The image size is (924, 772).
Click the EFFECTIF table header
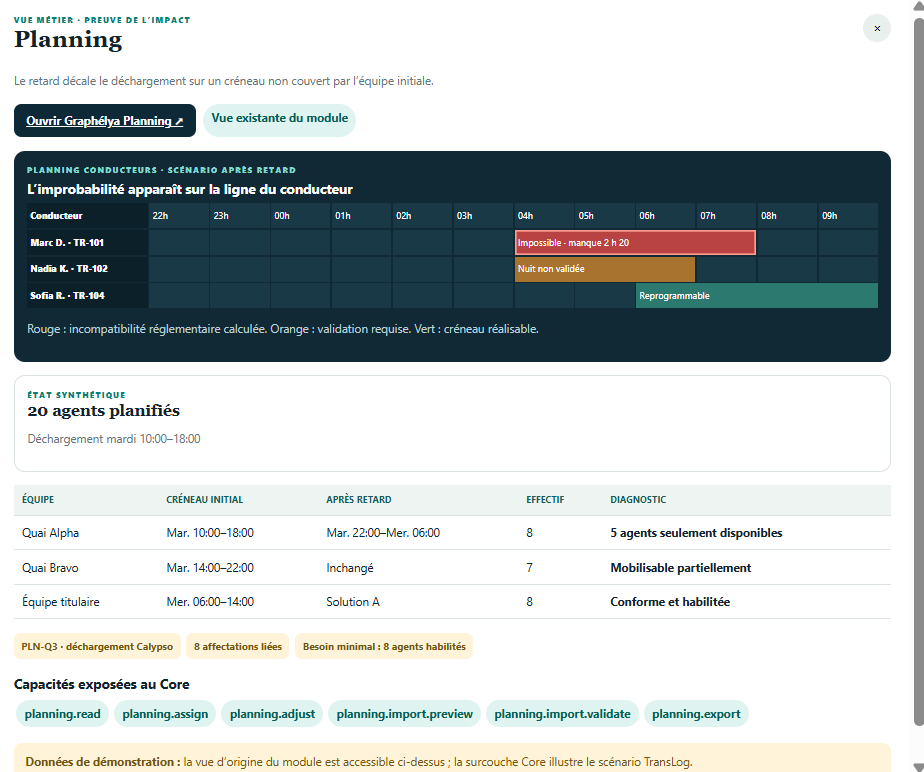tap(545, 500)
